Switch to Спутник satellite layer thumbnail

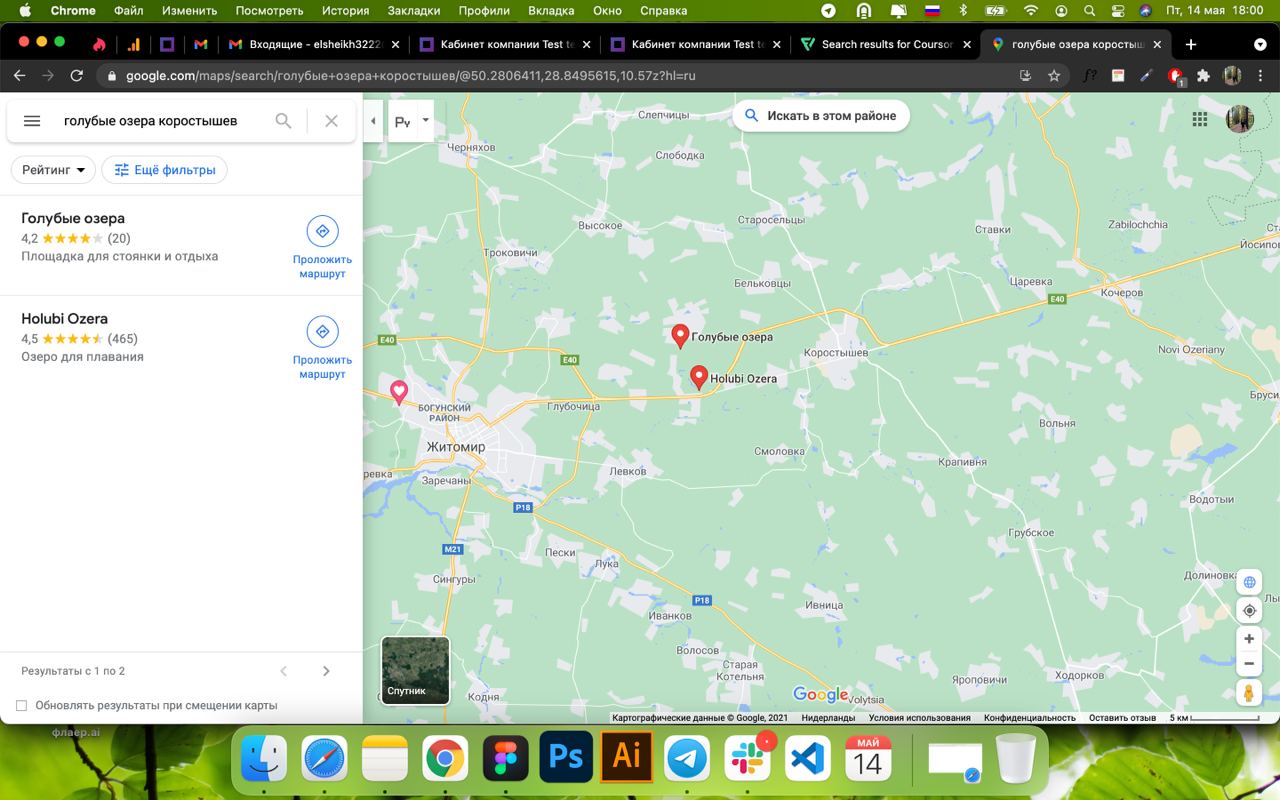click(415, 670)
